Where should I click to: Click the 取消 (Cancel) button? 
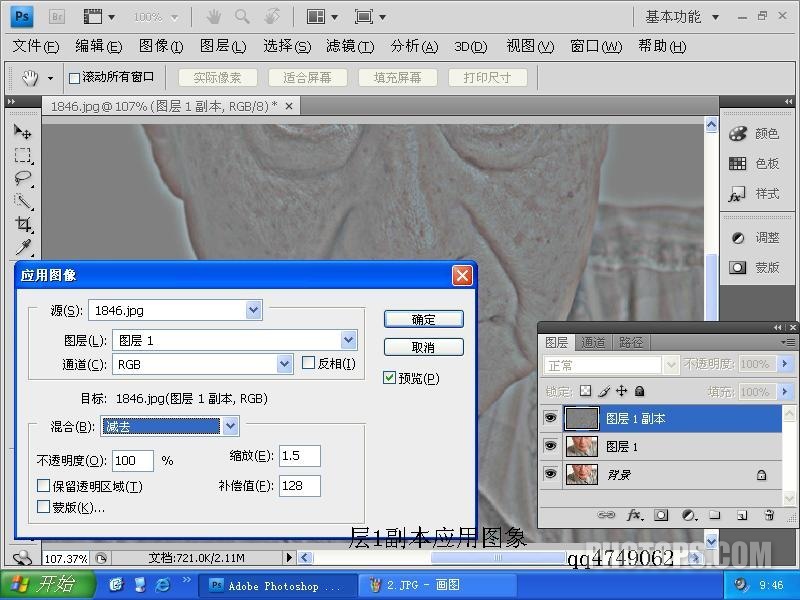(423, 347)
